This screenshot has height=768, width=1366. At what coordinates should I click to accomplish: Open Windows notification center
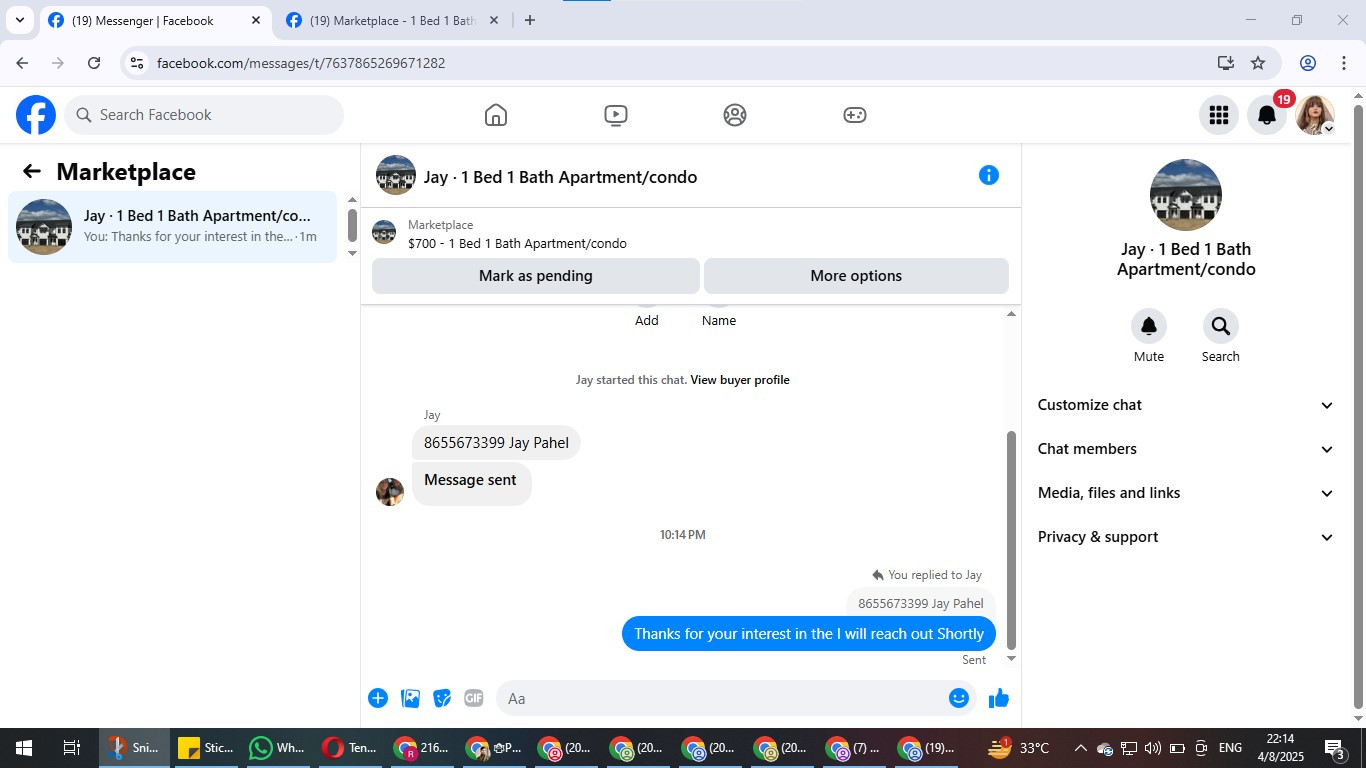(1334, 748)
